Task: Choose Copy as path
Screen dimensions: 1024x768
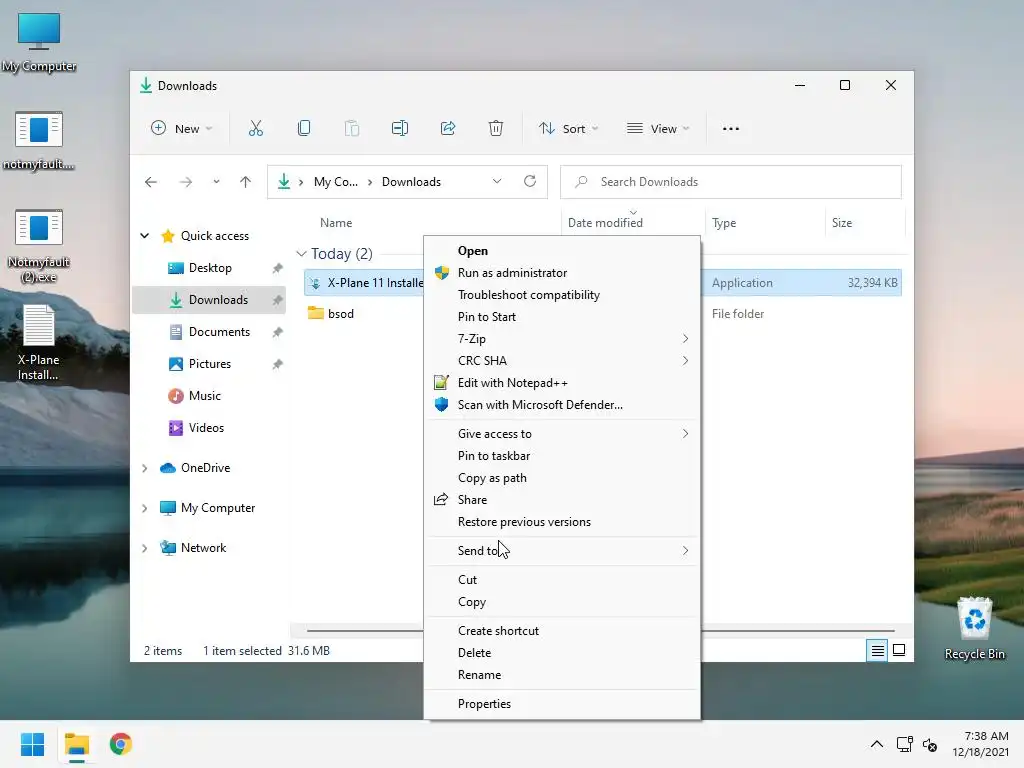Action: pyautogui.click(x=562, y=478)
